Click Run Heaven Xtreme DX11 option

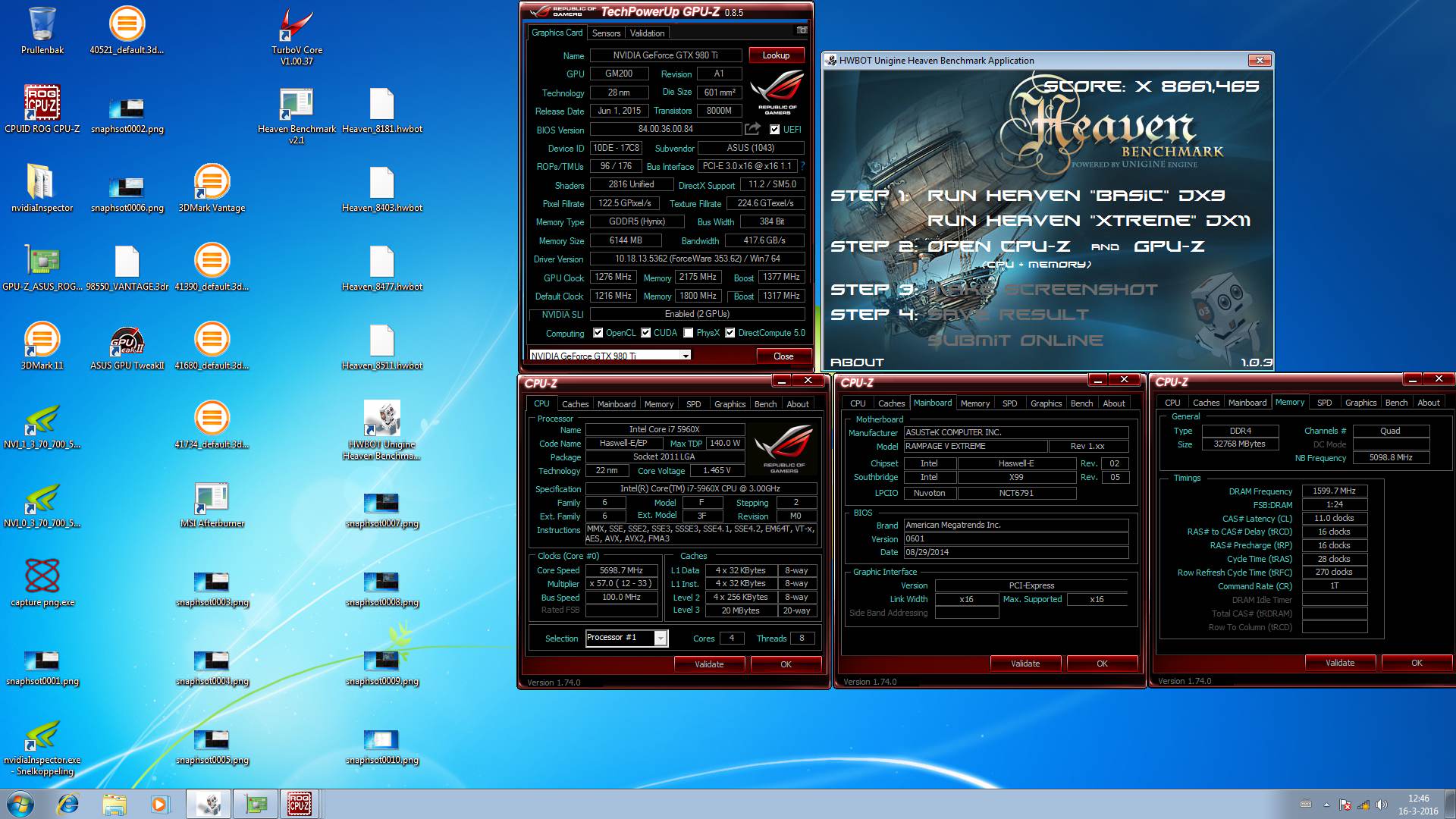[1088, 221]
